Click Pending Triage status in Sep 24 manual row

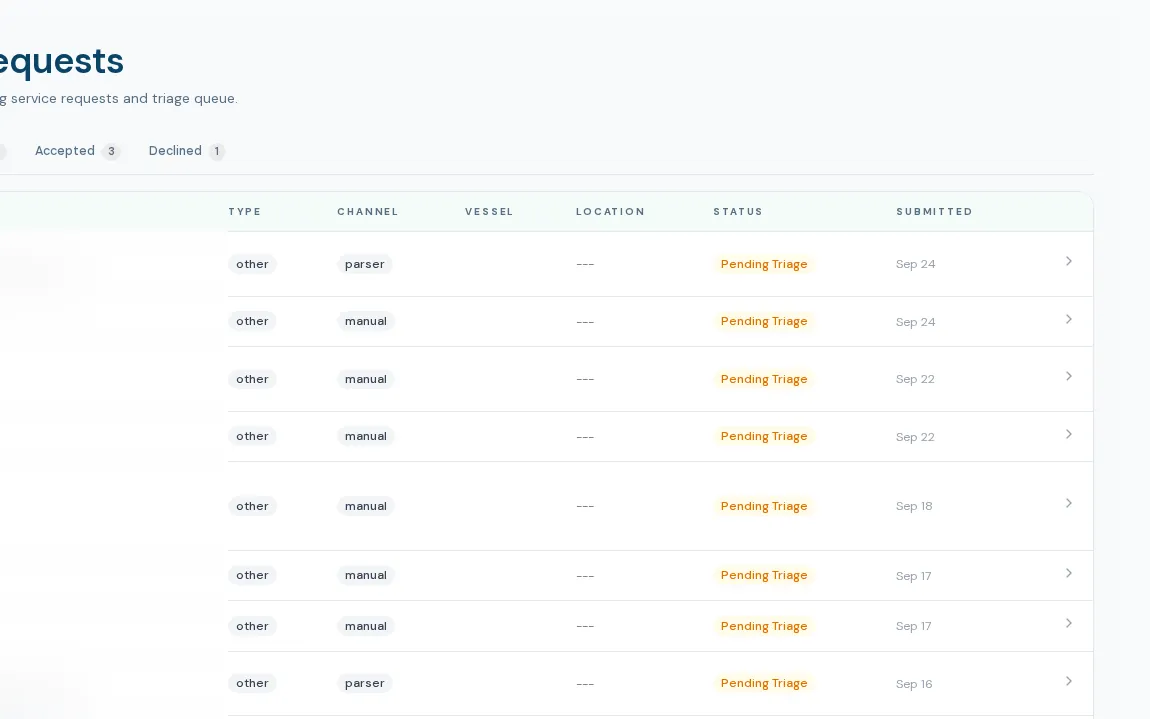point(763,321)
